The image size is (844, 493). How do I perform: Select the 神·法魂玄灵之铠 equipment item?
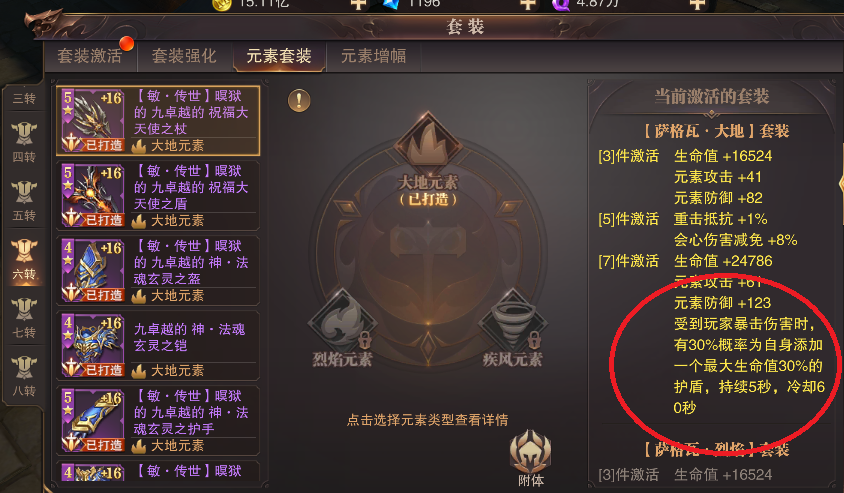[158, 346]
